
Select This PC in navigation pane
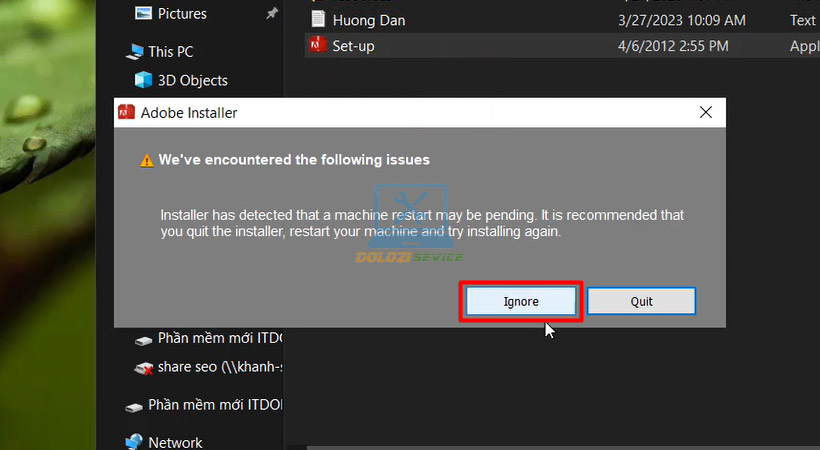(x=170, y=51)
